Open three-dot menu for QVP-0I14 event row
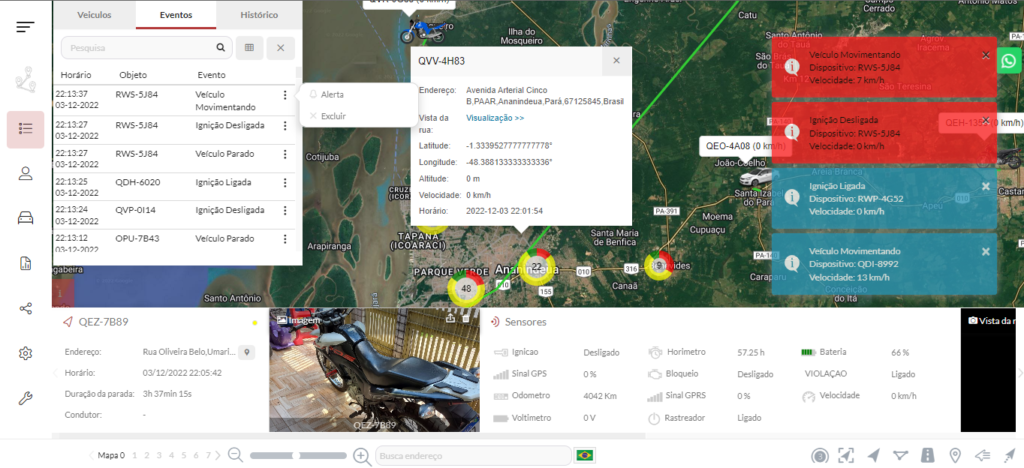The image size is (1024, 468). tap(285, 211)
